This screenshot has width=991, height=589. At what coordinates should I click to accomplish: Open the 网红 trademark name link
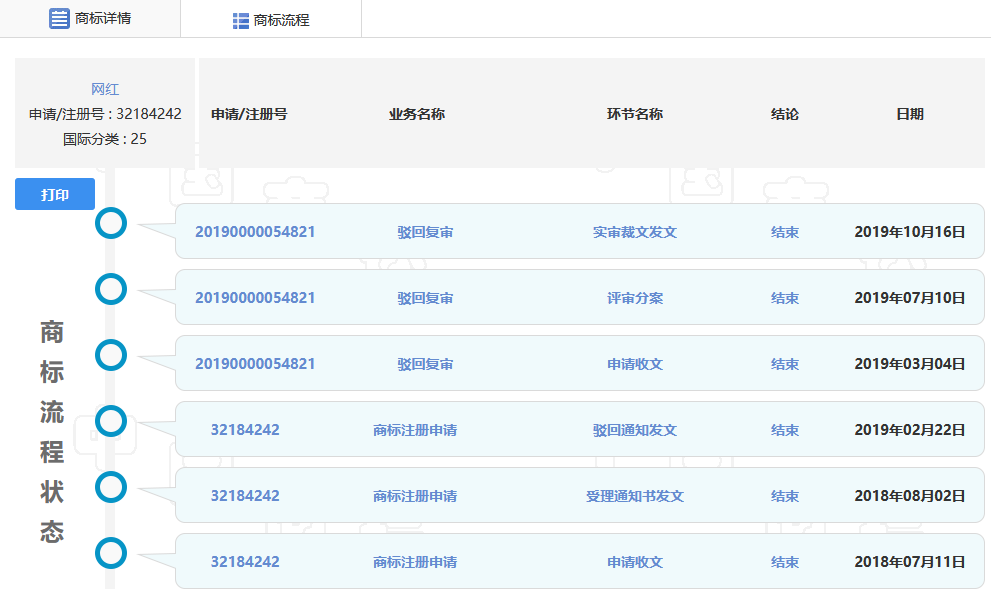(105, 89)
